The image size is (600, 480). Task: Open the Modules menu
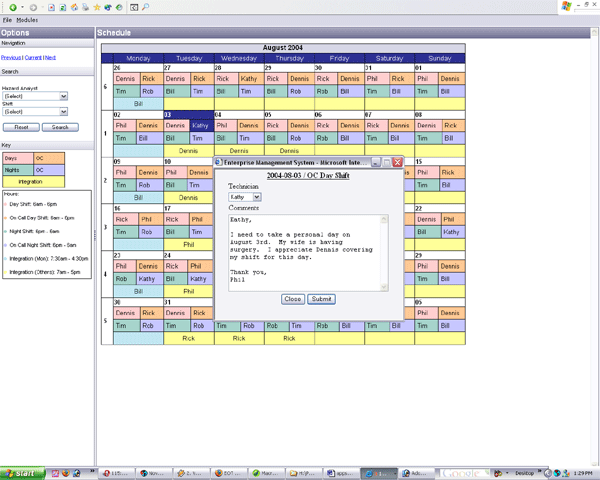point(27,19)
